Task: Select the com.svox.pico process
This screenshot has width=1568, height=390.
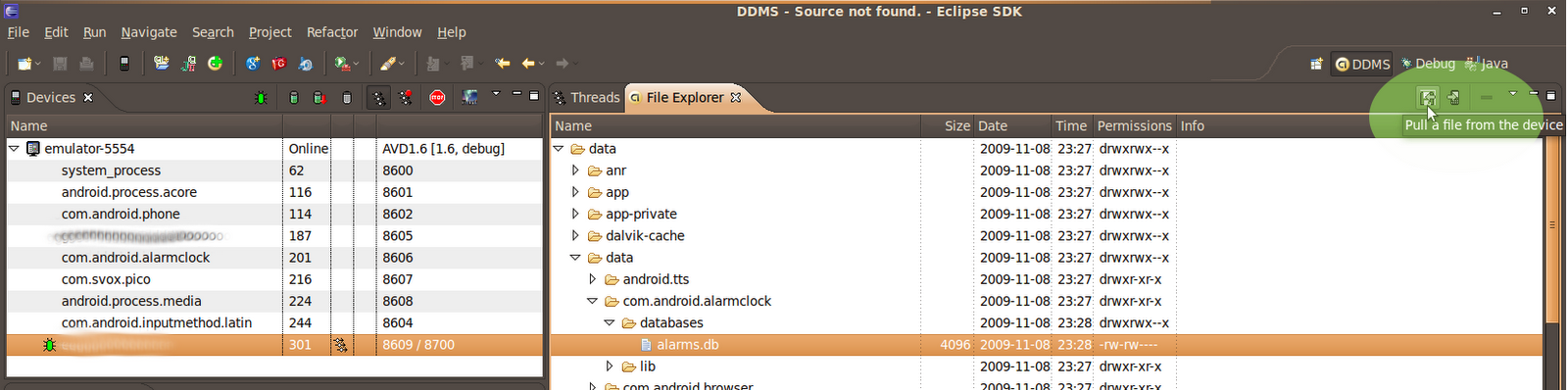Action: click(x=274, y=279)
